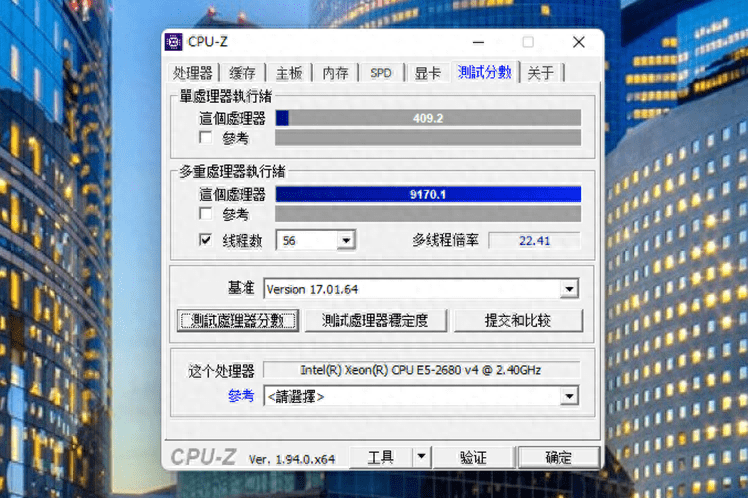
Task: Open the 处理器 tab
Action: tap(193, 73)
